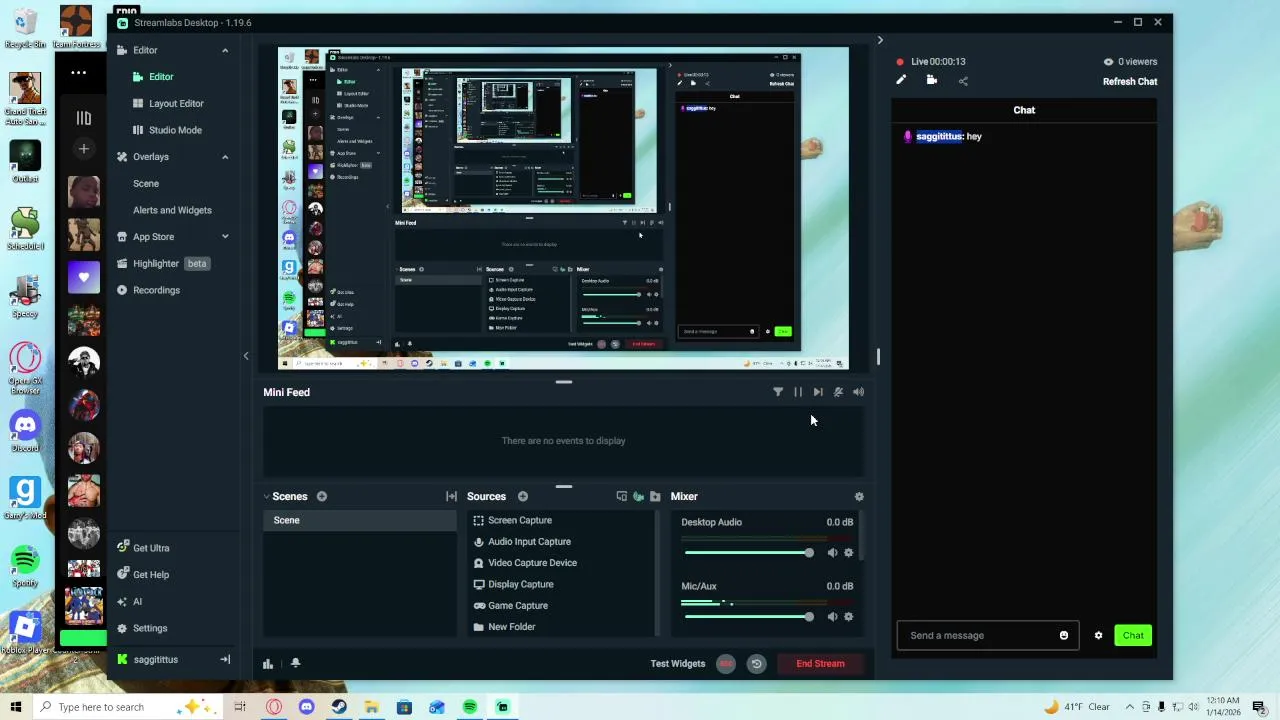Pause the Mini Feed alert queue
Screen dimensions: 1280x720
point(798,392)
